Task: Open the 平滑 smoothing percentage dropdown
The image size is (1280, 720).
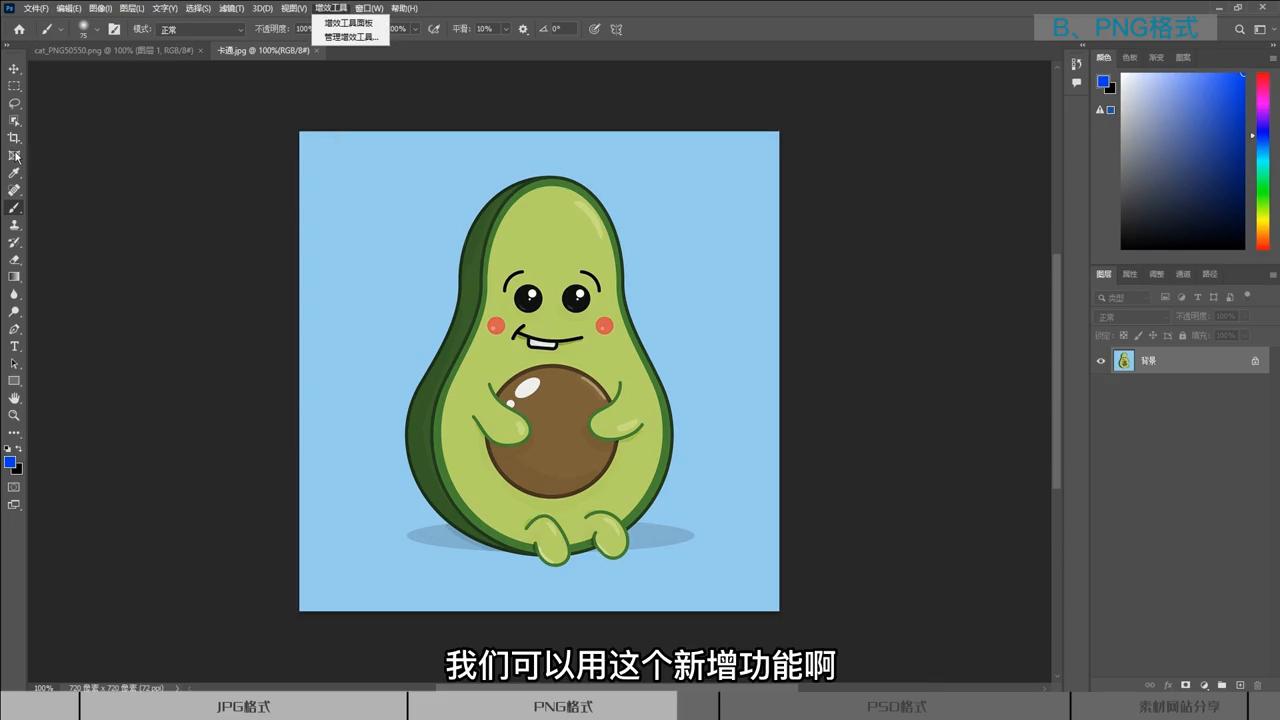Action: coord(506,29)
